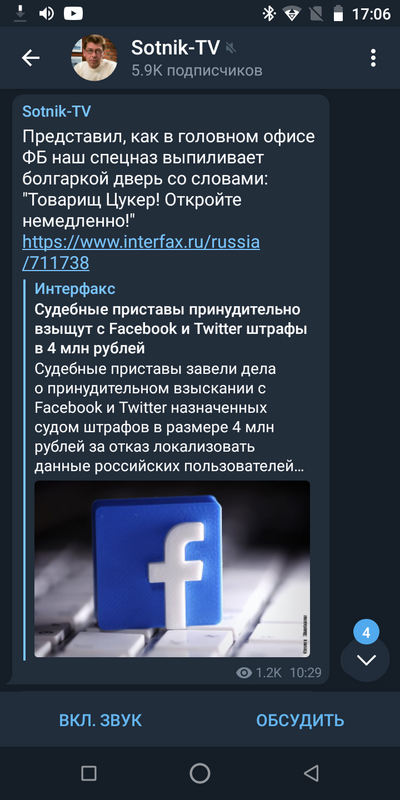Tap the Android home circle button
This screenshot has height=800, width=400.
point(200,773)
